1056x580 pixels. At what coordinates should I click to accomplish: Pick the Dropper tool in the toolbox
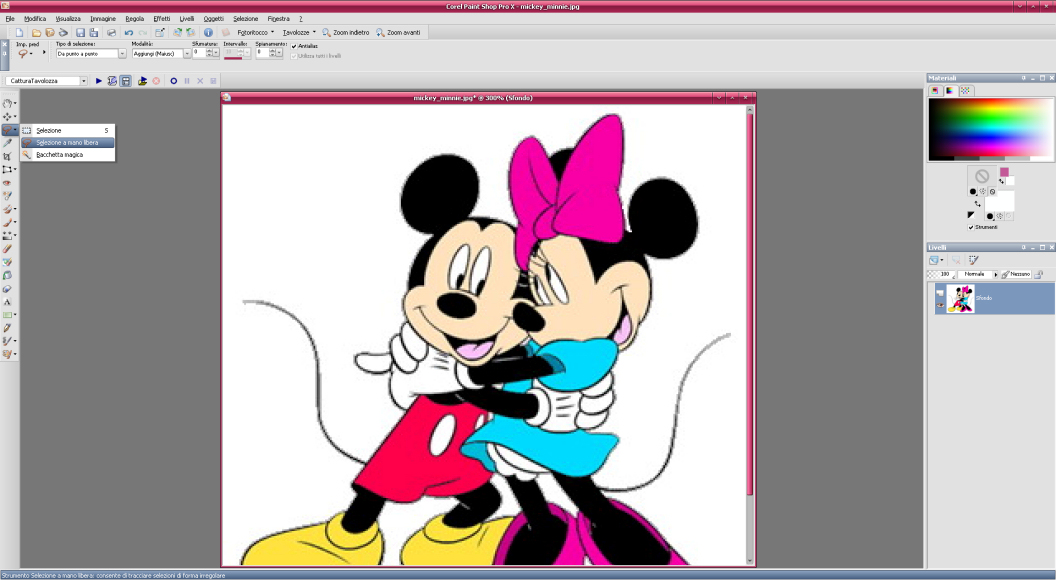[x=7, y=143]
